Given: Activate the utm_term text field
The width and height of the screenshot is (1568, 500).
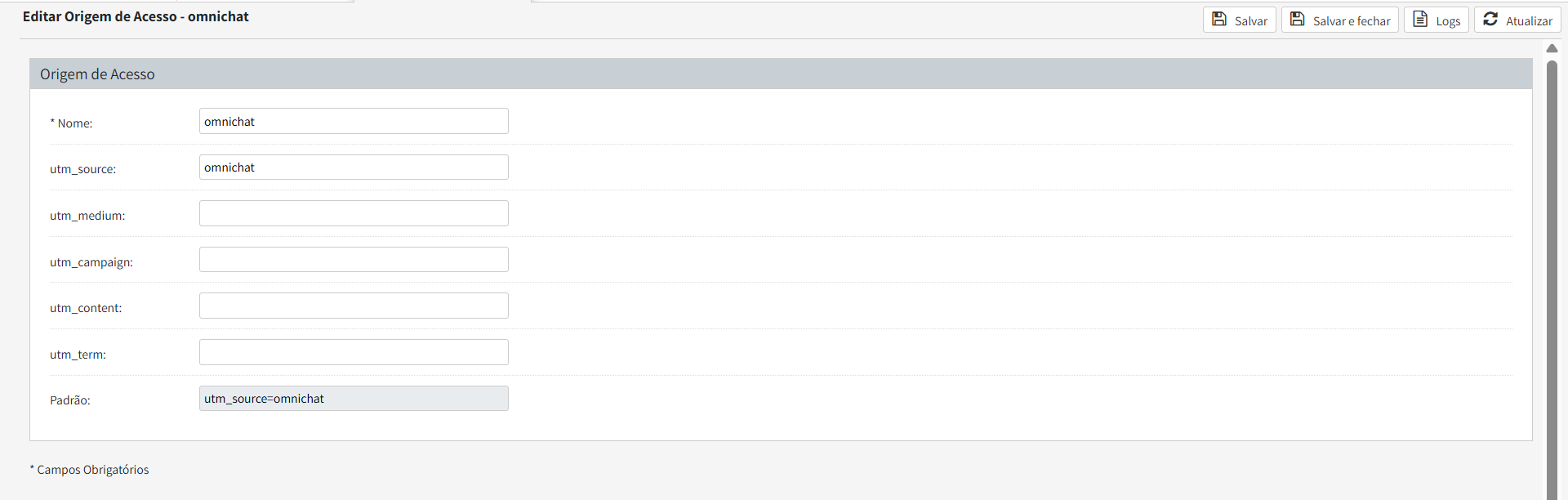Looking at the screenshot, I should pyautogui.click(x=354, y=352).
